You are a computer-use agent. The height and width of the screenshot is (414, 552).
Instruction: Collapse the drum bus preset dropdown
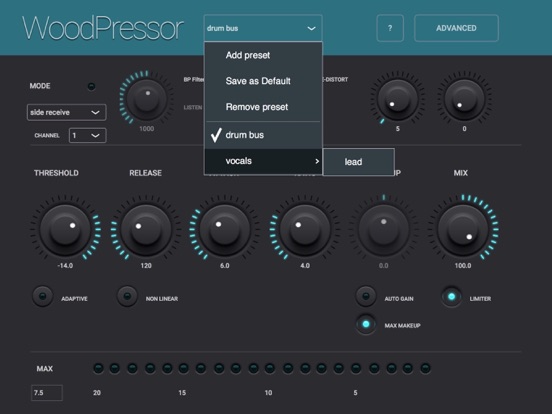pyautogui.click(x=263, y=28)
